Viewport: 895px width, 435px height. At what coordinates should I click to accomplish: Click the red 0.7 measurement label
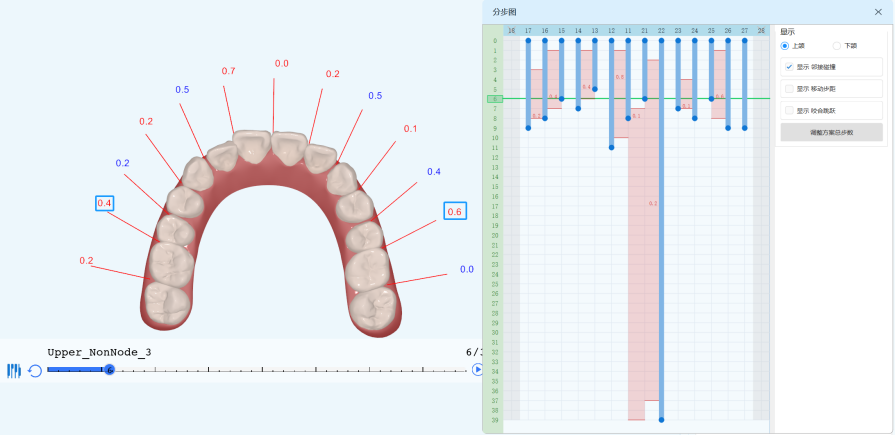click(228, 71)
